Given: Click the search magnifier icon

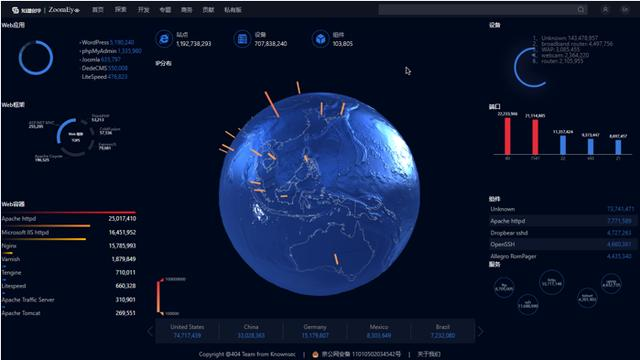Looking at the screenshot, I should (581, 10).
